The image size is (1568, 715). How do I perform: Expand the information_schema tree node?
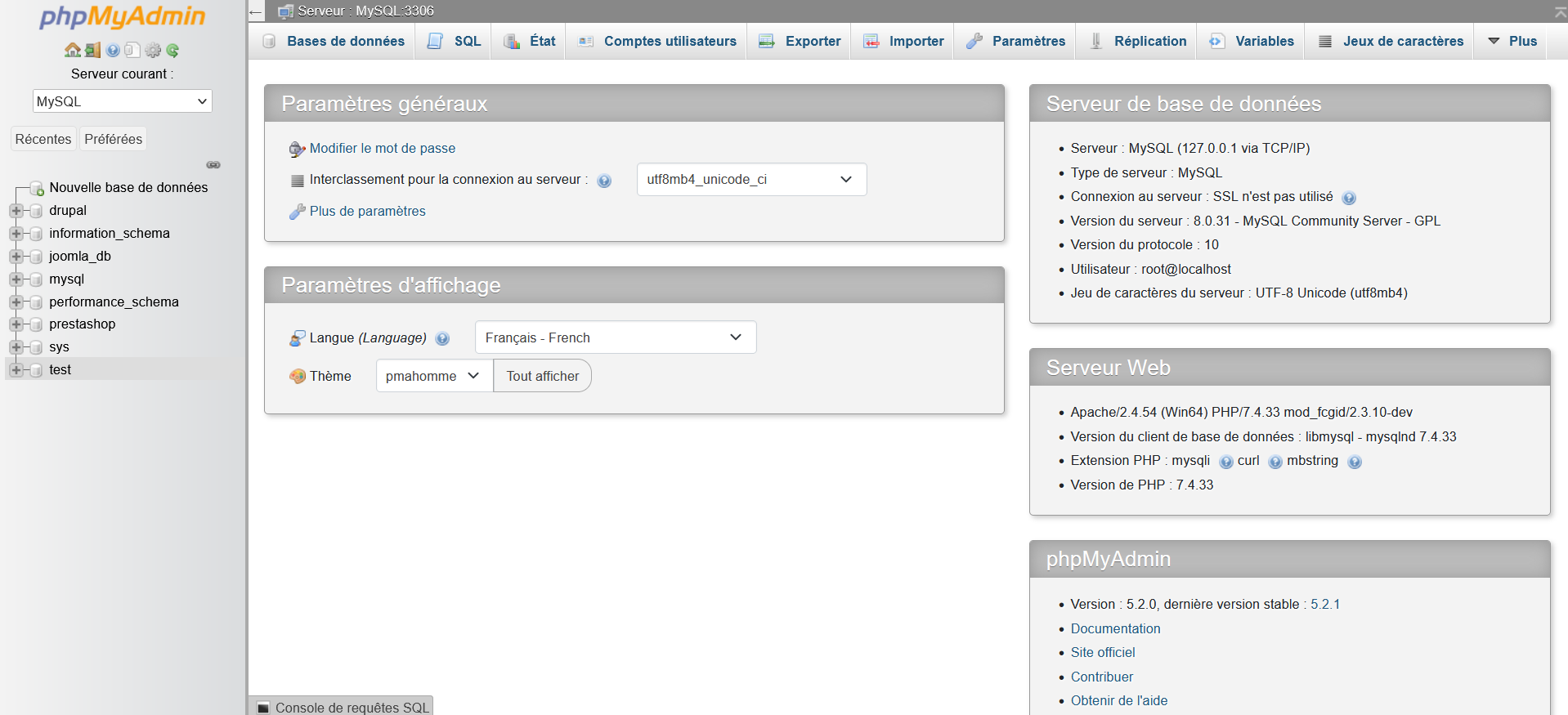coord(16,234)
